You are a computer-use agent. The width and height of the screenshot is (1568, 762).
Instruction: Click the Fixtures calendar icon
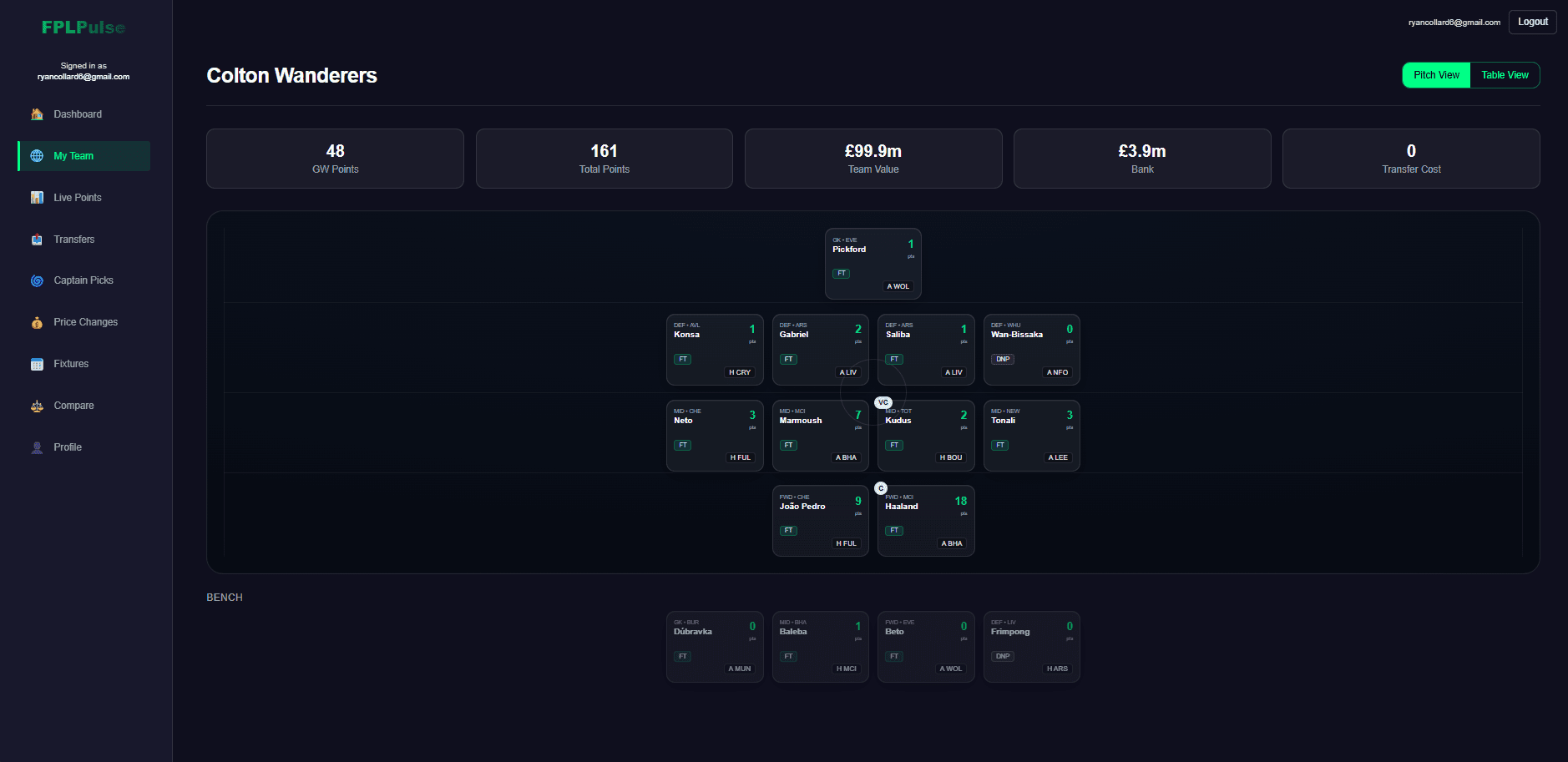click(x=37, y=364)
